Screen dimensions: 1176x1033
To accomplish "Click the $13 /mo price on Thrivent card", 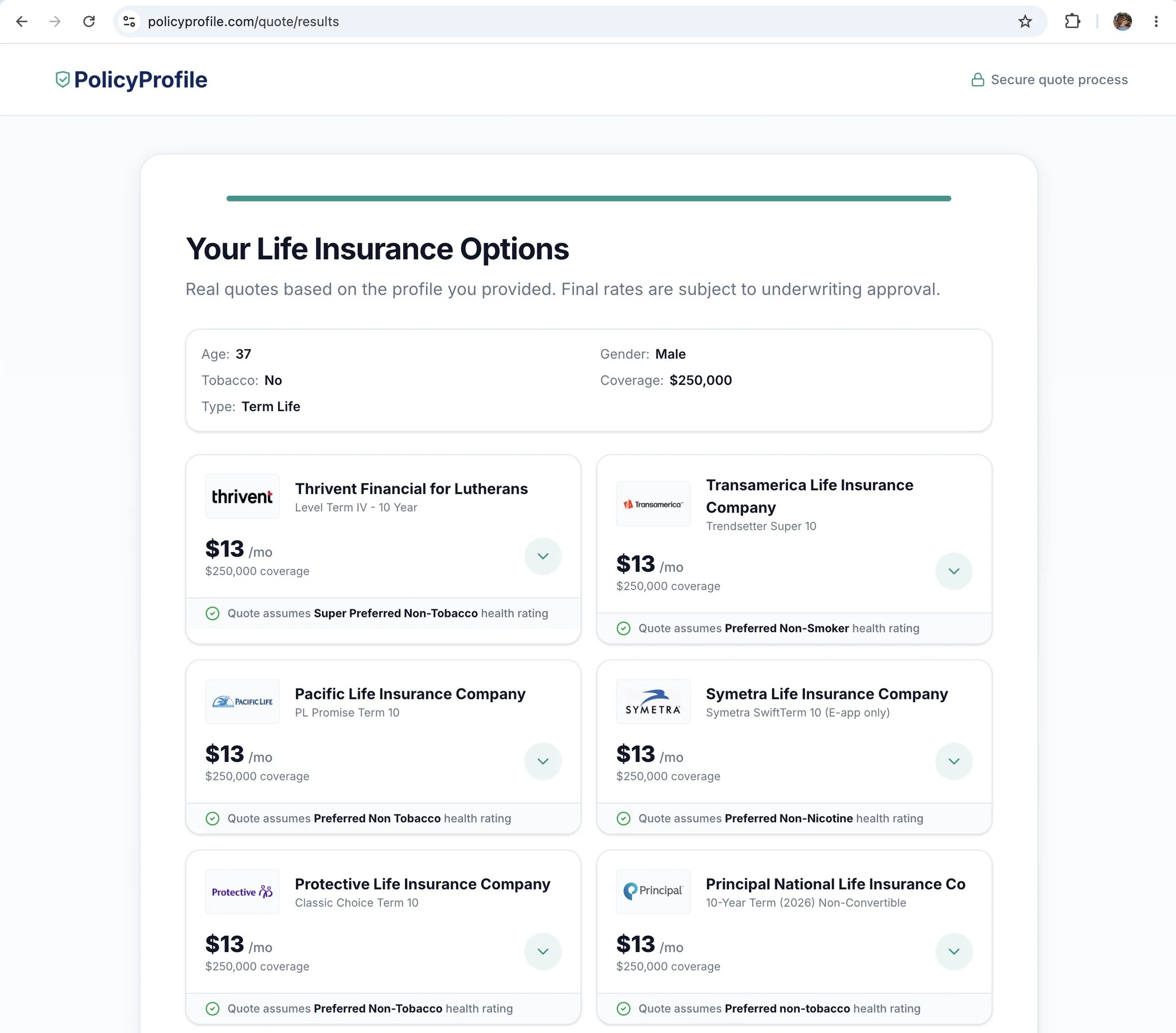I will (239, 549).
